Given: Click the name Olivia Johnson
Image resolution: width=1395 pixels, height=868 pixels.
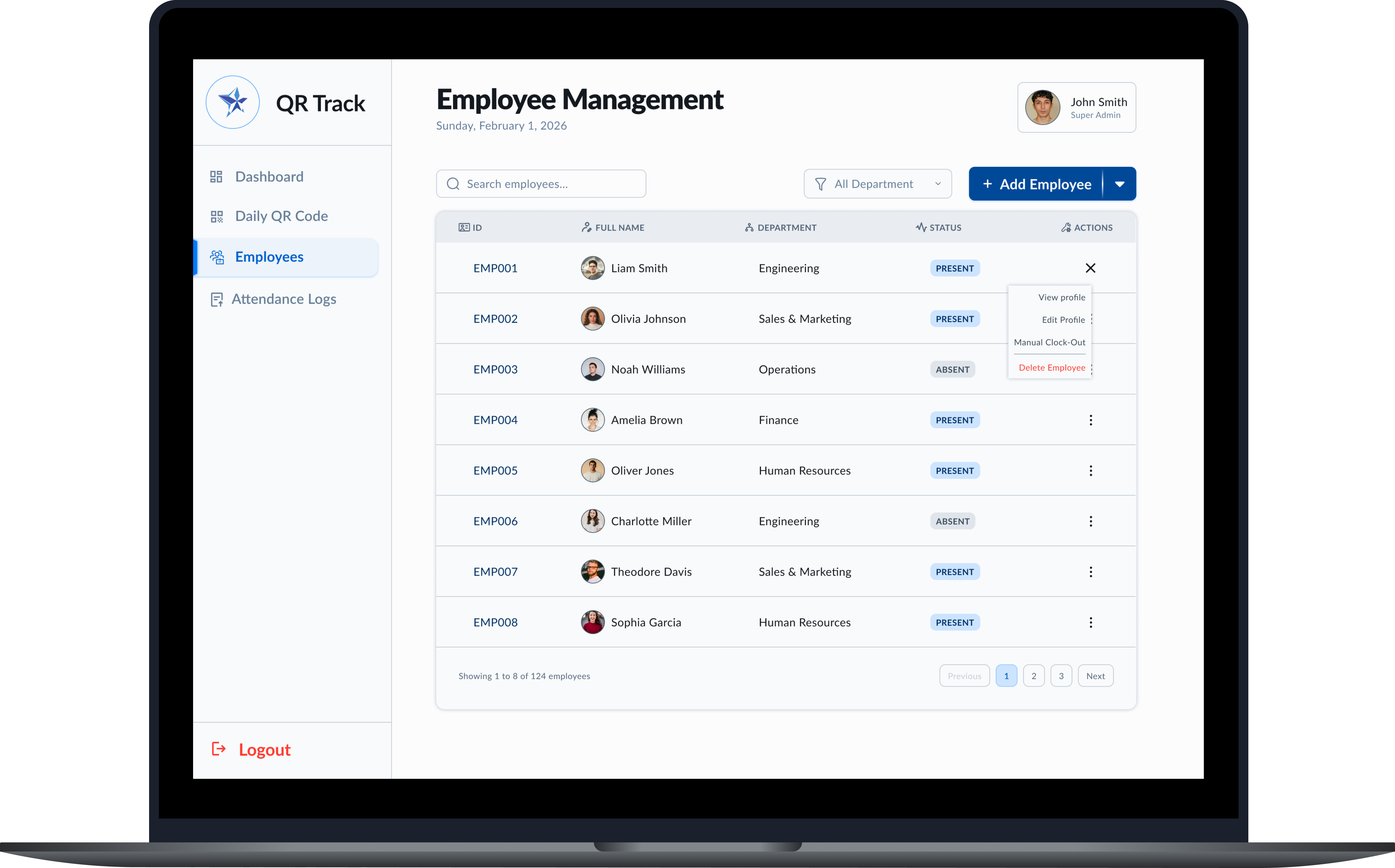Looking at the screenshot, I should click(648, 319).
